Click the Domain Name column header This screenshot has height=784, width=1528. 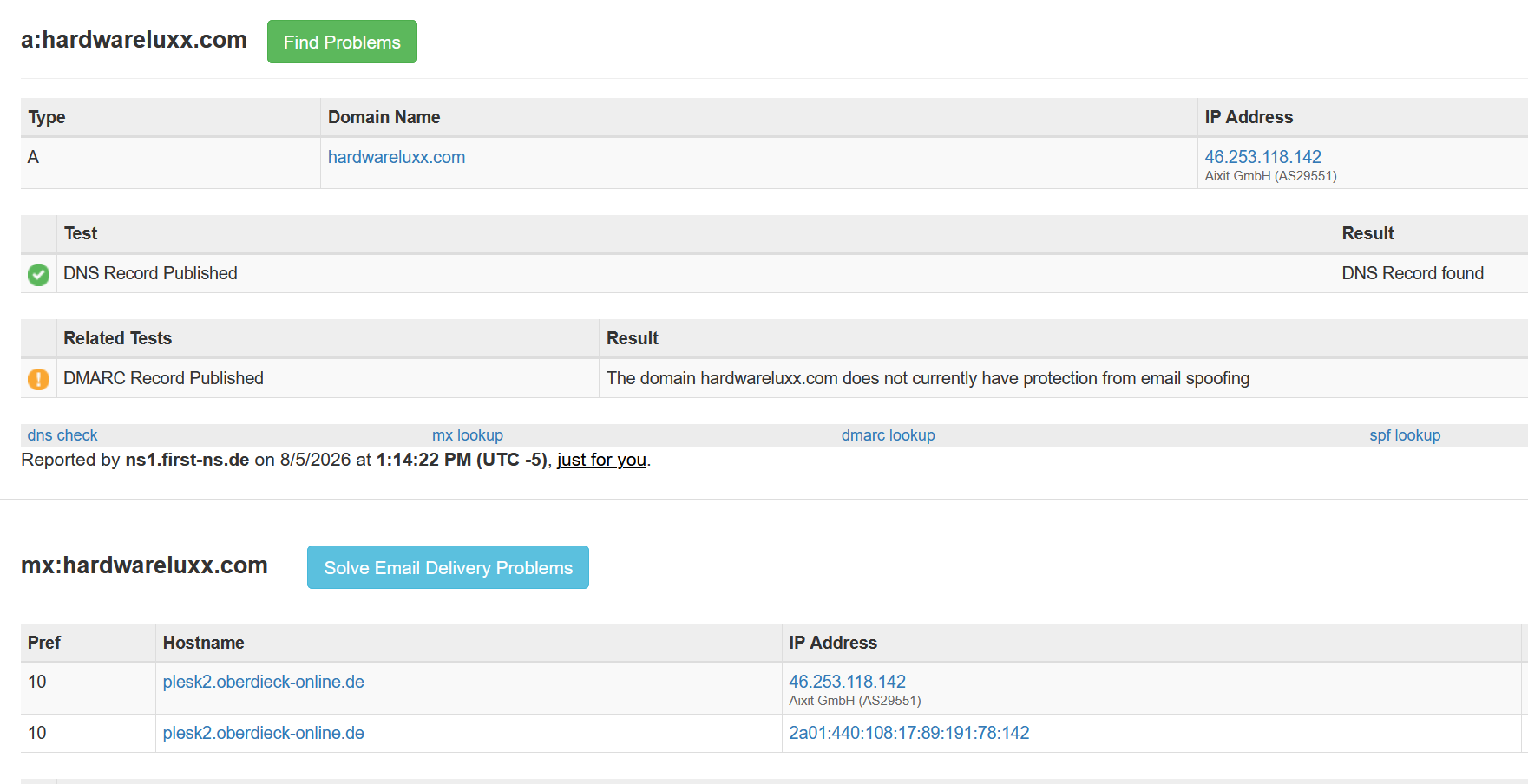click(x=384, y=117)
